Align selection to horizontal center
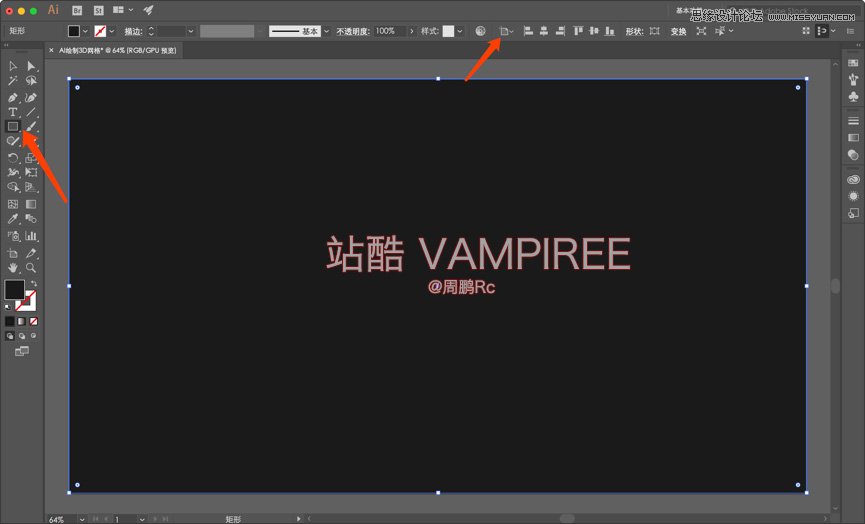865x524 pixels. (x=544, y=31)
